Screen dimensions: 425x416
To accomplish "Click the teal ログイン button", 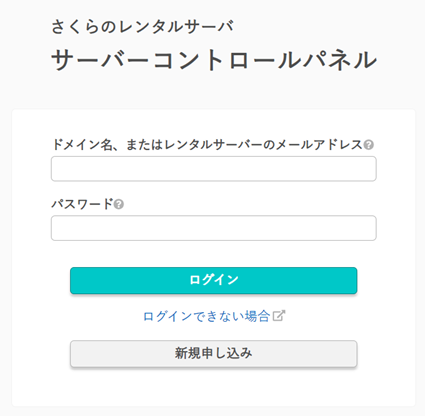I will click(x=214, y=280).
